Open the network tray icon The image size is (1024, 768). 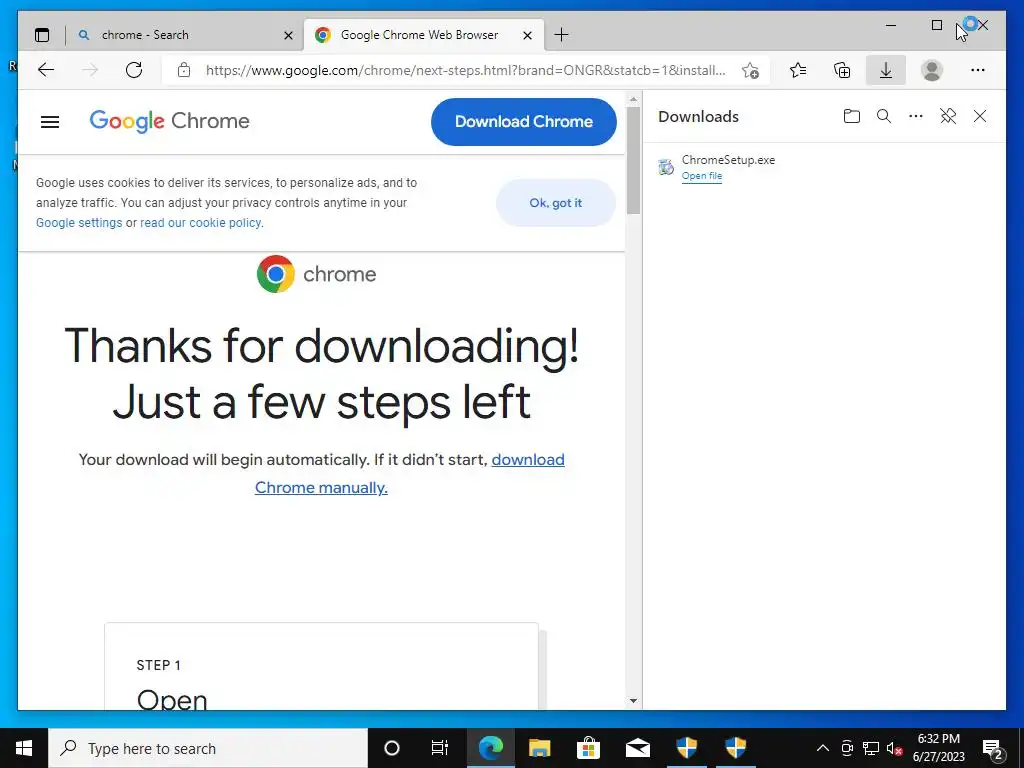click(871, 748)
